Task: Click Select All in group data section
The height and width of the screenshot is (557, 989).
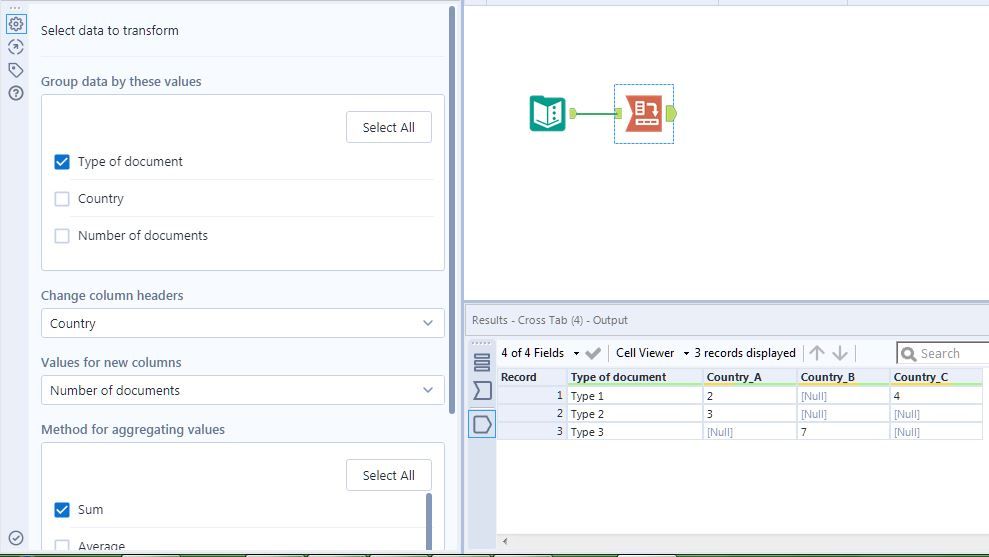Action: click(x=389, y=127)
